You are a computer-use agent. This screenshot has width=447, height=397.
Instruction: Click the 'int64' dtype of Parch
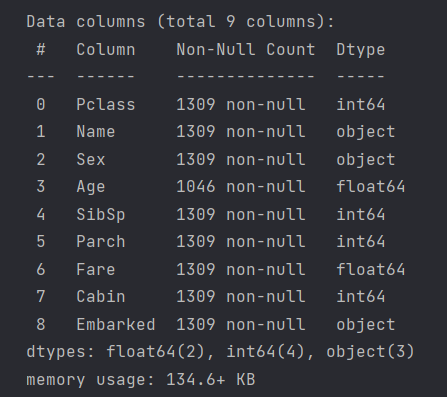coord(361,242)
